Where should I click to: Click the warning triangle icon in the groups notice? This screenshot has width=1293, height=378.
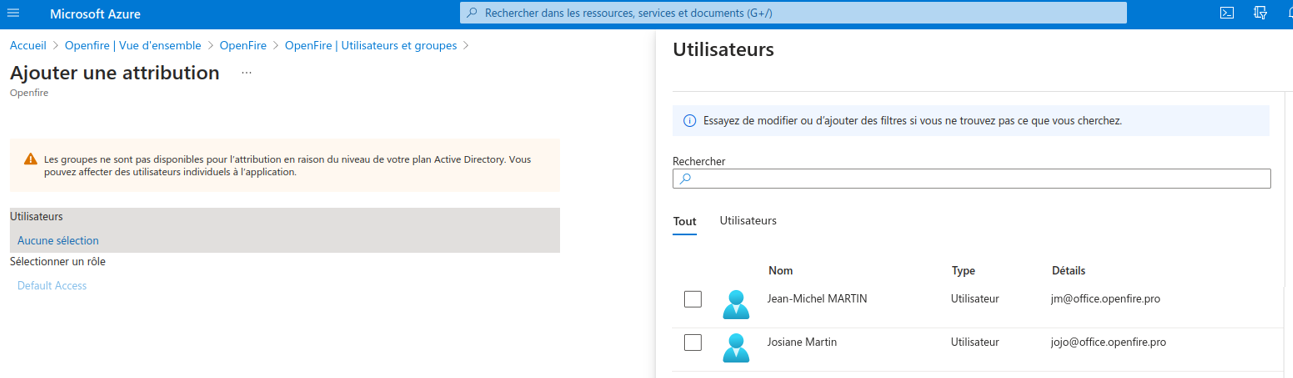(x=30, y=160)
